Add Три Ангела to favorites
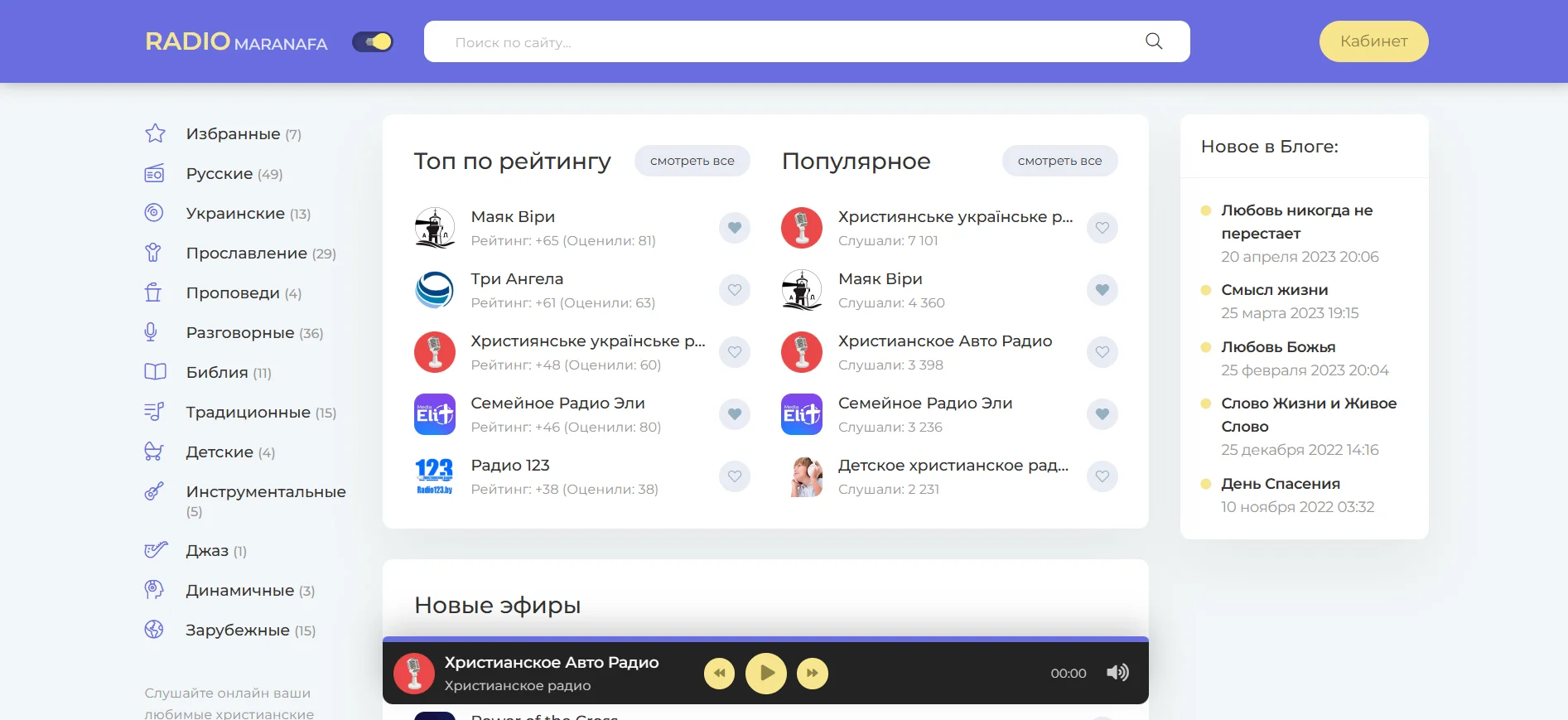 (x=734, y=290)
